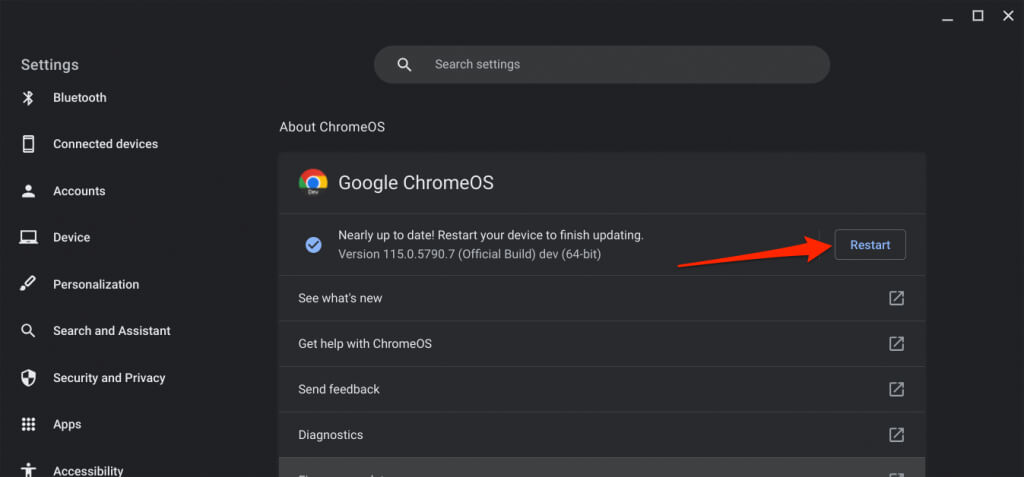
Task: Click the Connected devices phone icon
Action: click(29, 144)
